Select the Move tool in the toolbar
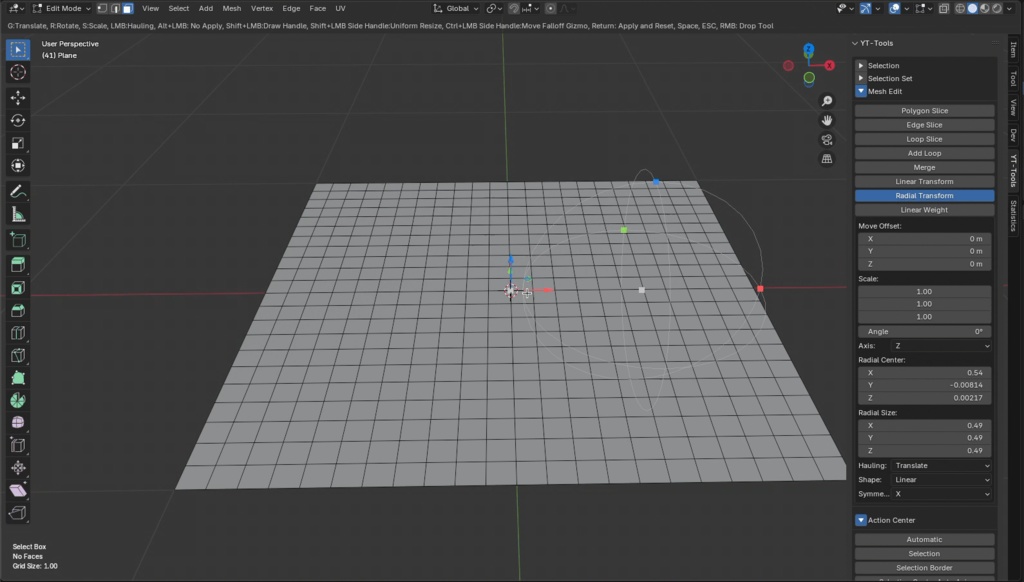The width and height of the screenshot is (1024, 582). click(17, 98)
